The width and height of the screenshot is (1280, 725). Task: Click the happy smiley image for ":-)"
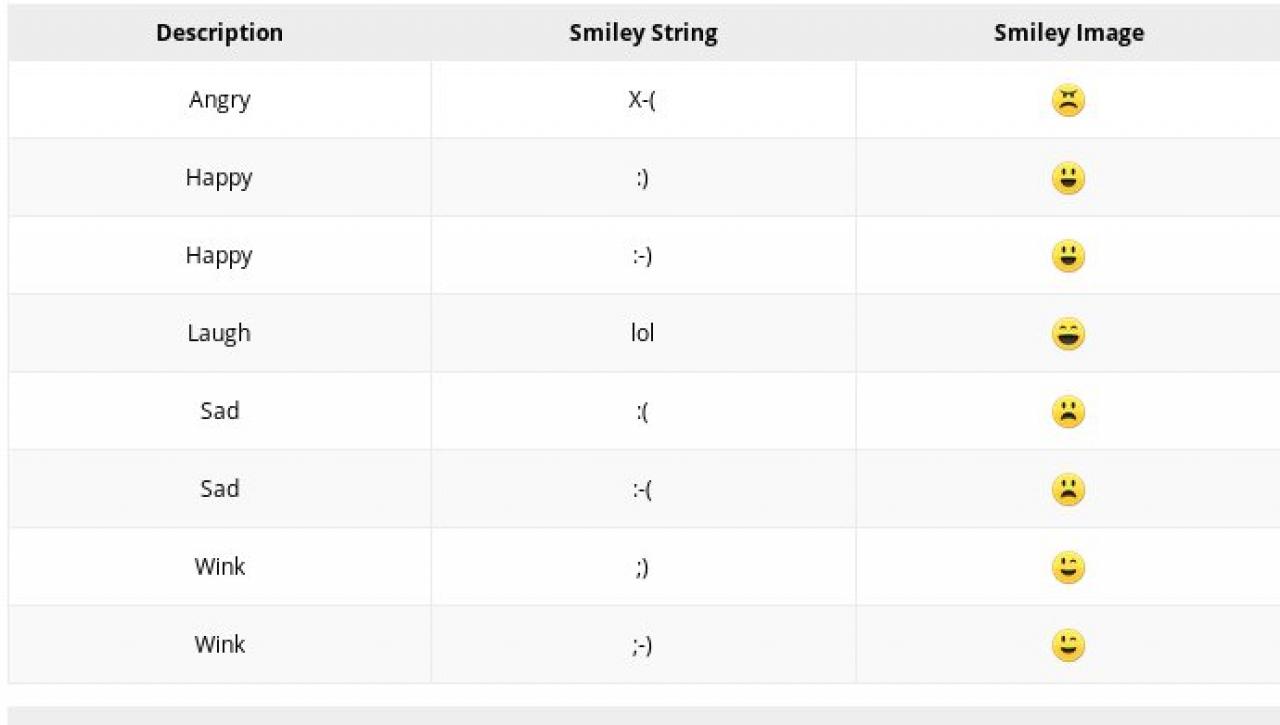(x=1068, y=257)
